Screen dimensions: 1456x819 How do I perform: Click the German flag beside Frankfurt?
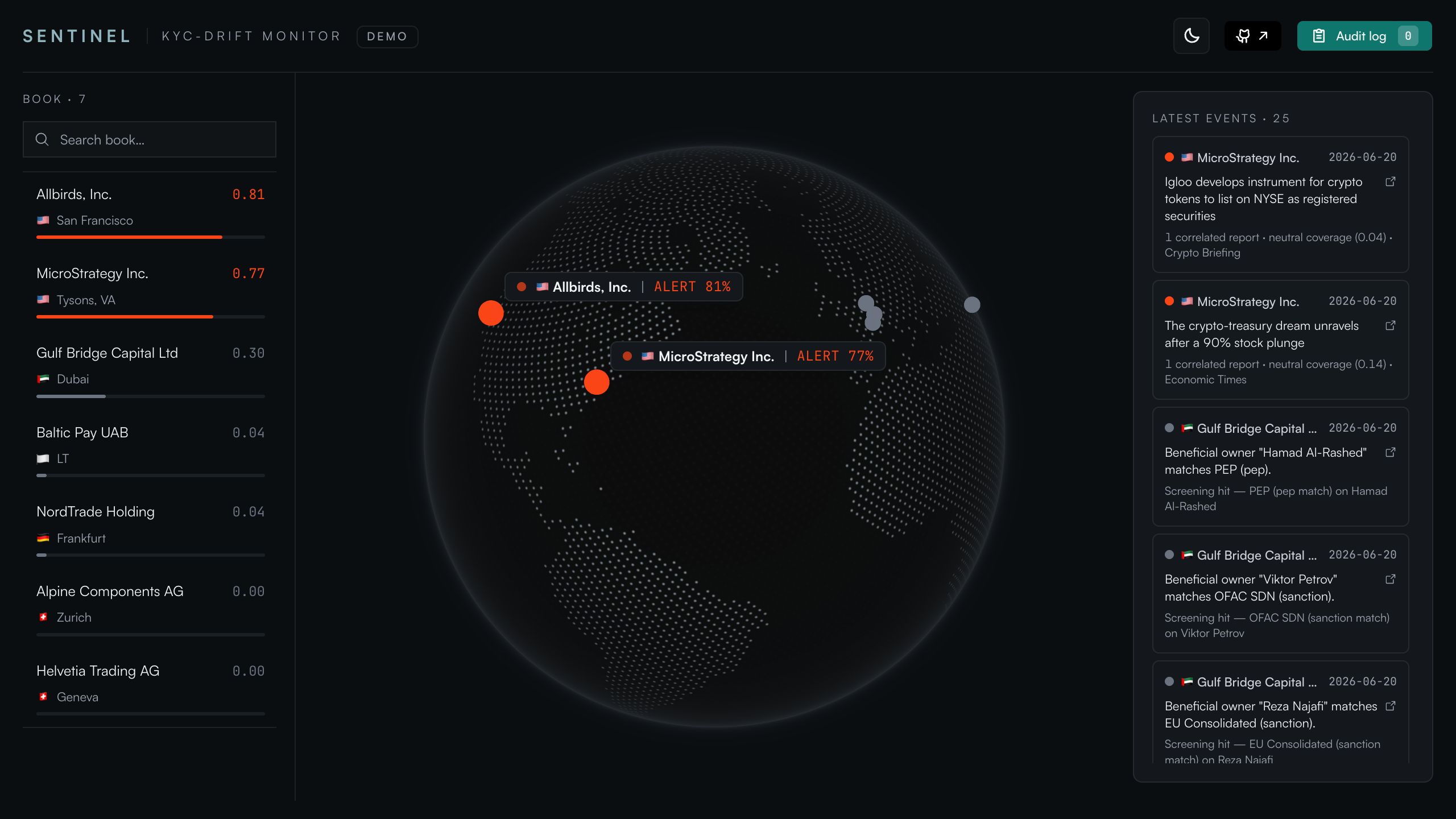click(x=43, y=538)
